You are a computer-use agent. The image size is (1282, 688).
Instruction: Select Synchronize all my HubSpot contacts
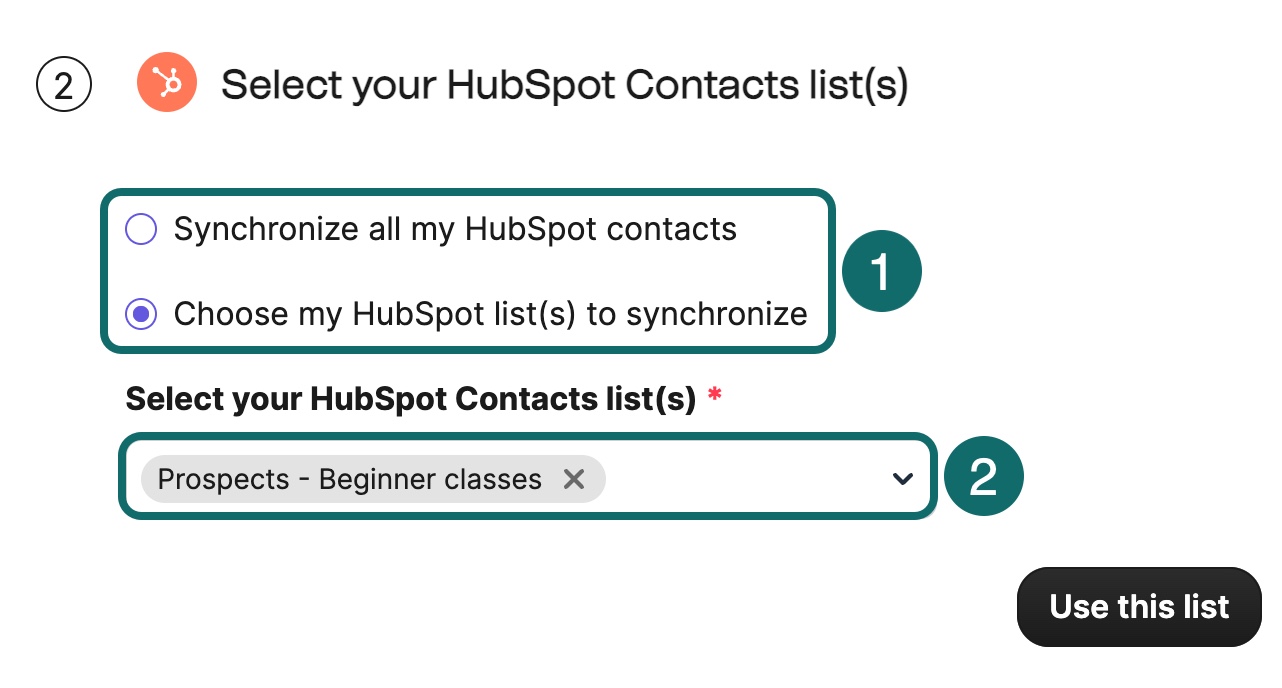click(141, 229)
